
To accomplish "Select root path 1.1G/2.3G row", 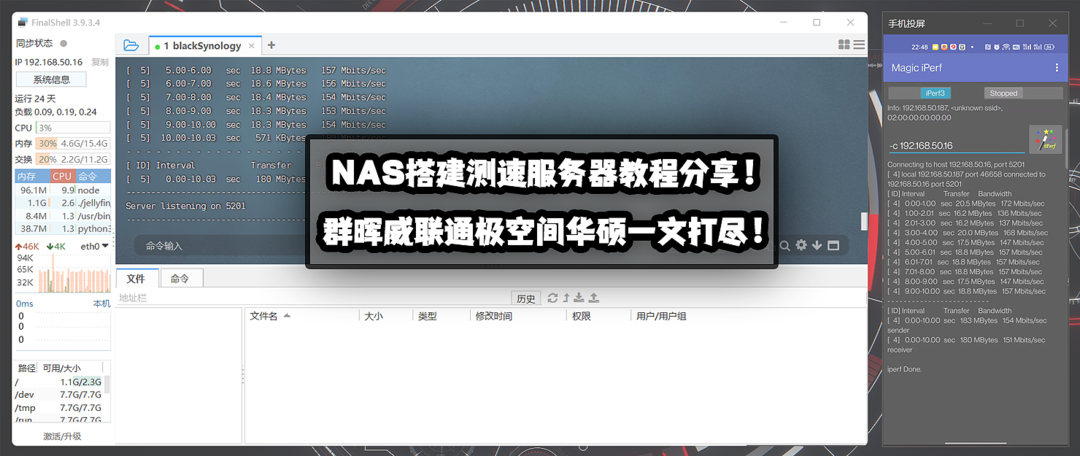I will coord(59,382).
